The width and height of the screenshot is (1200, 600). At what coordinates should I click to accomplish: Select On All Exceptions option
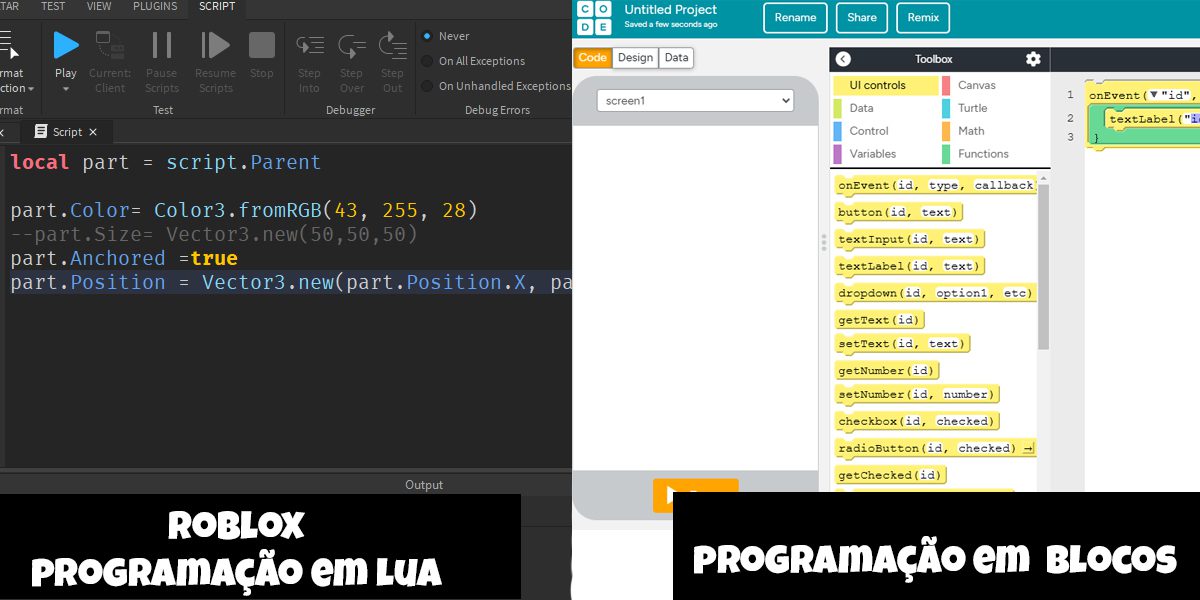(473, 61)
